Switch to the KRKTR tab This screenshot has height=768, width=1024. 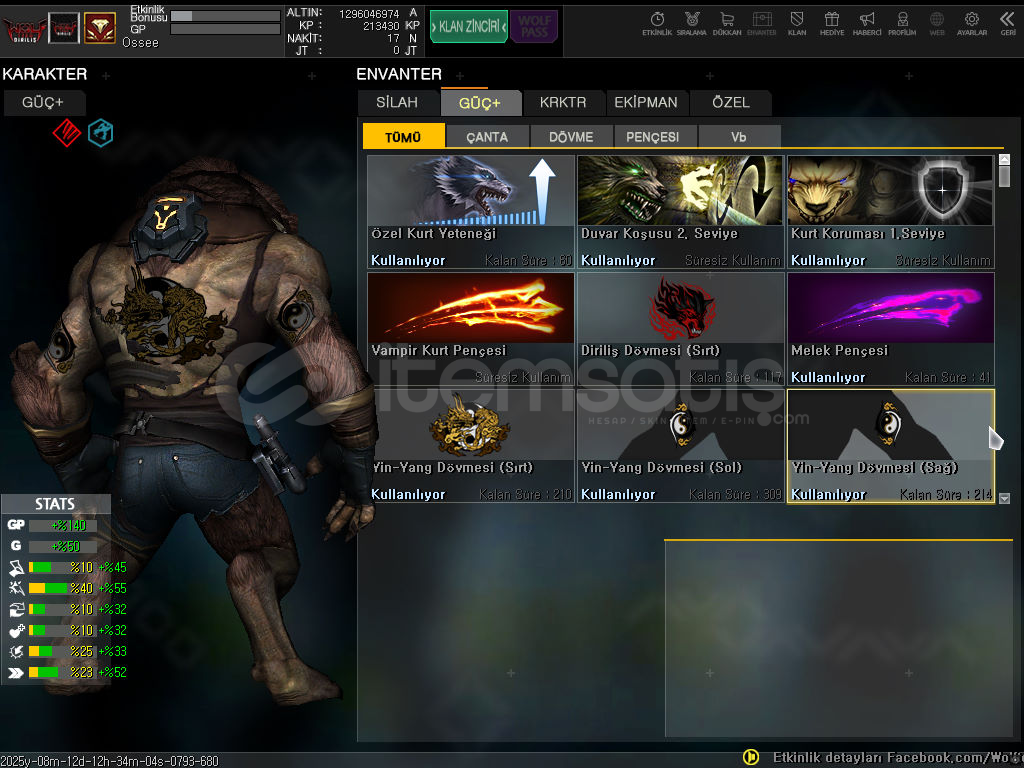click(563, 103)
